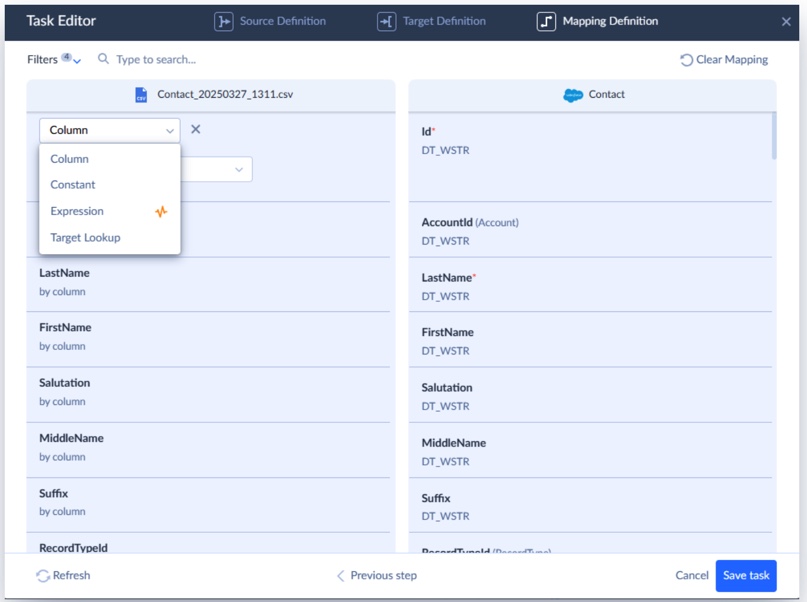
Task: Click the target Id field
Action: (590, 157)
